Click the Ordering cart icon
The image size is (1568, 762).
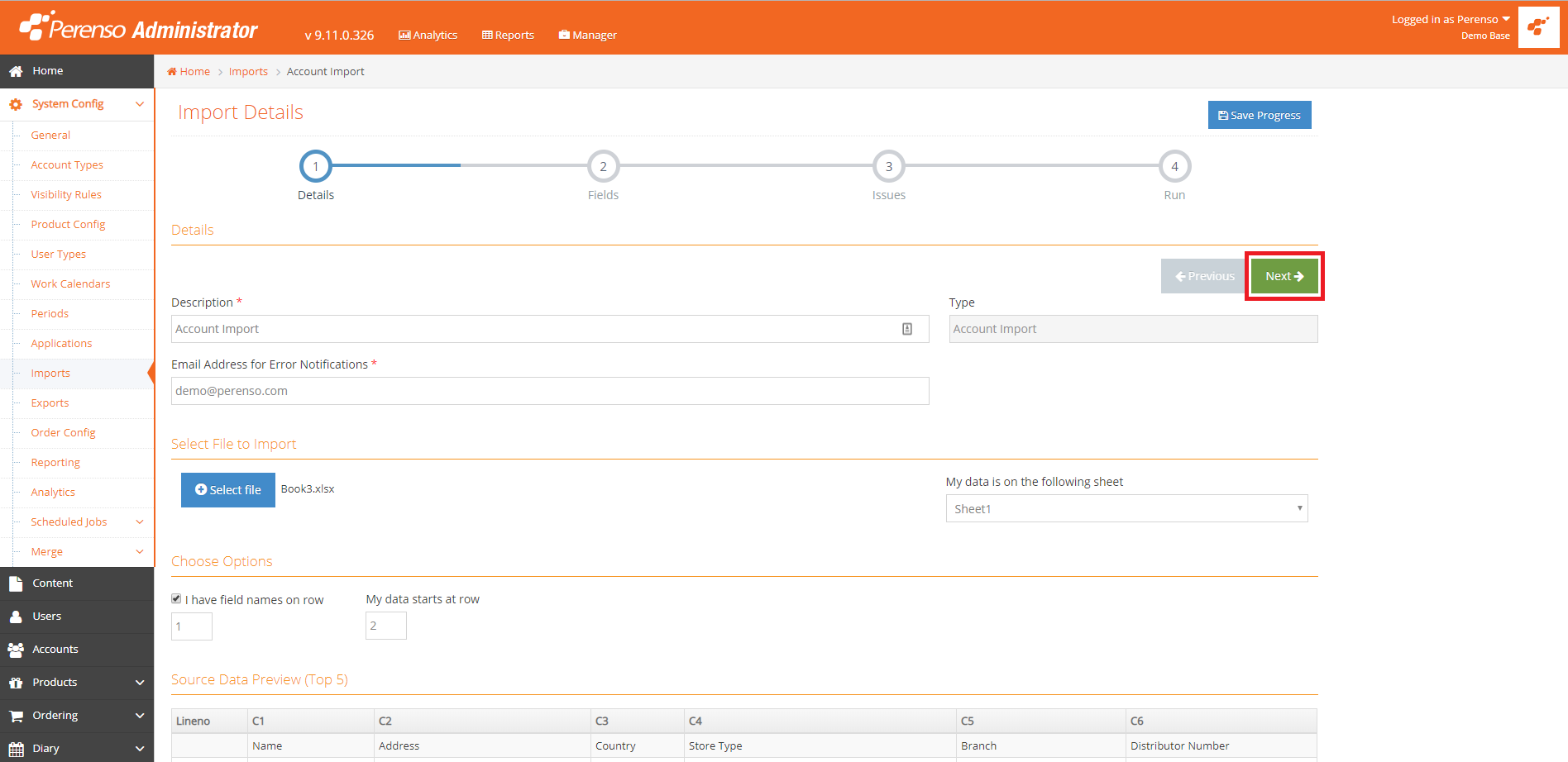16,716
